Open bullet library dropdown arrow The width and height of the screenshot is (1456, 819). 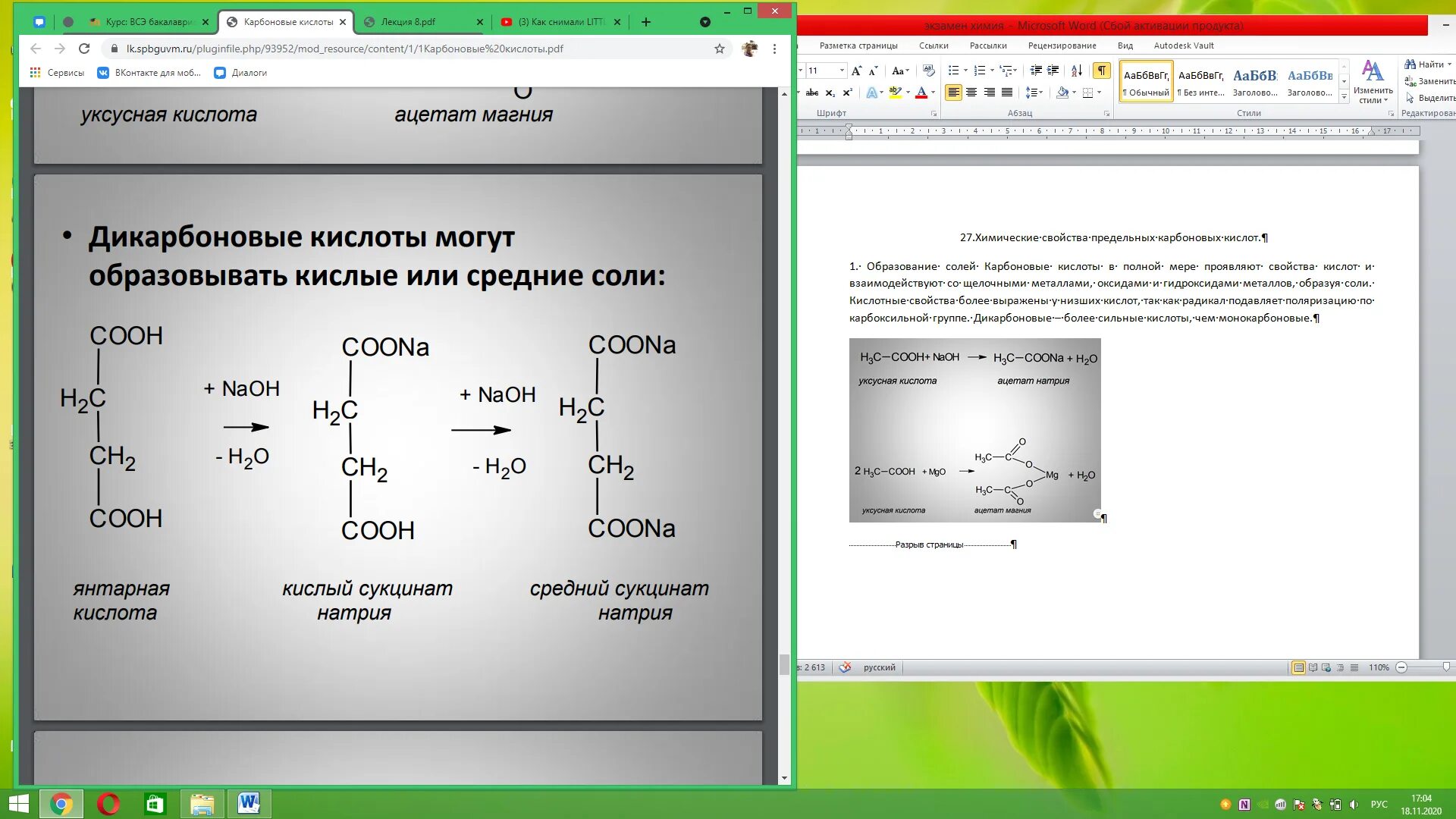pyautogui.click(x=965, y=71)
